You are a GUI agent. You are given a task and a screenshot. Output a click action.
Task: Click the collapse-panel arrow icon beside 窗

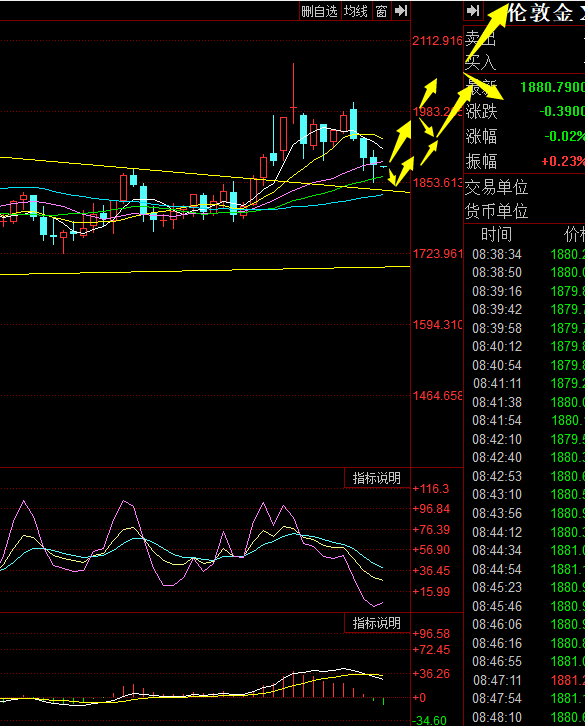(x=401, y=11)
